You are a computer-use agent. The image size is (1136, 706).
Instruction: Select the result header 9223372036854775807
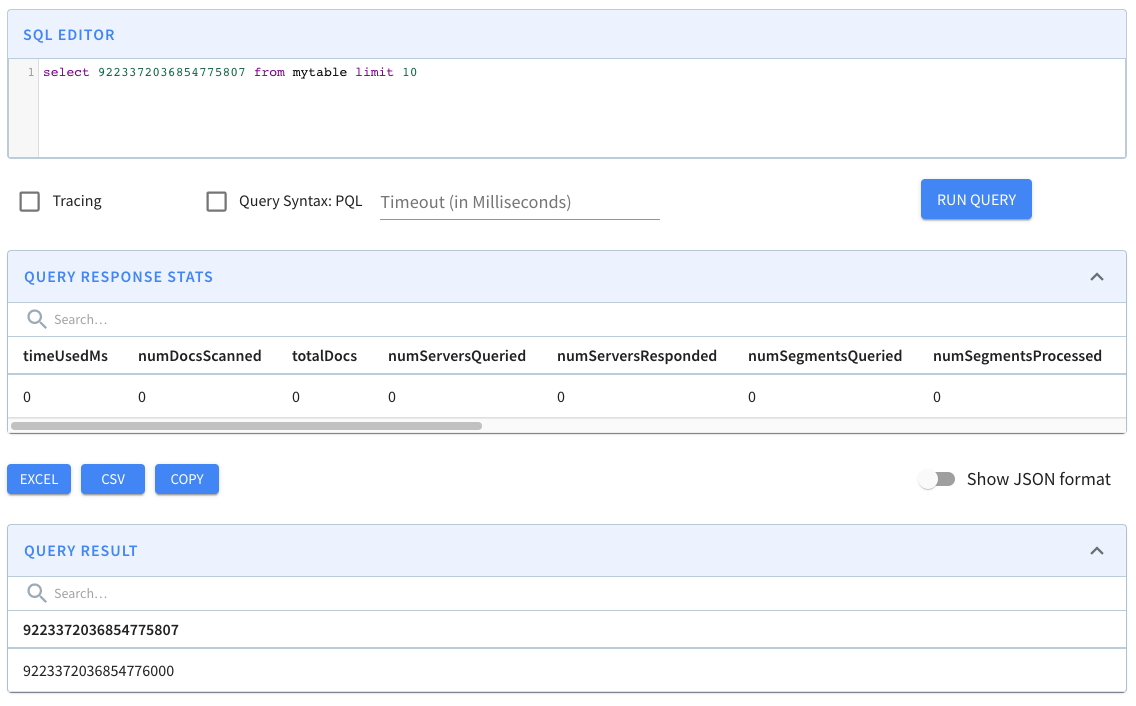click(x=101, y=630)
